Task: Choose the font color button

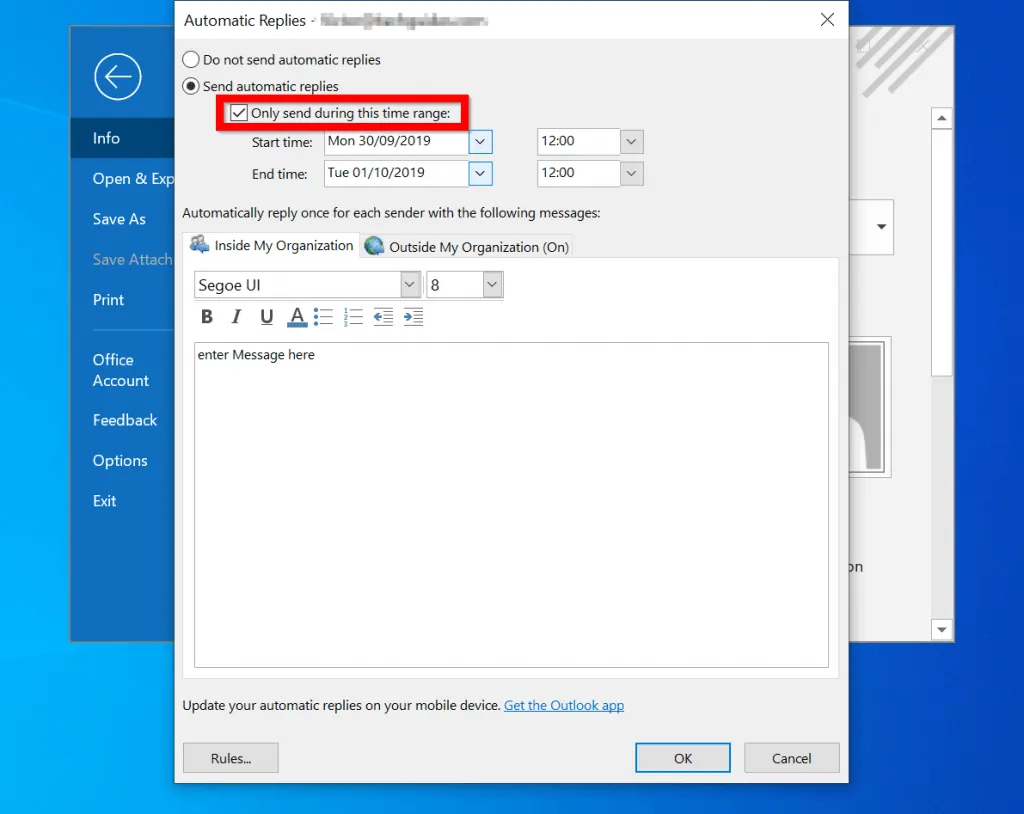Action: click(297, 317)
